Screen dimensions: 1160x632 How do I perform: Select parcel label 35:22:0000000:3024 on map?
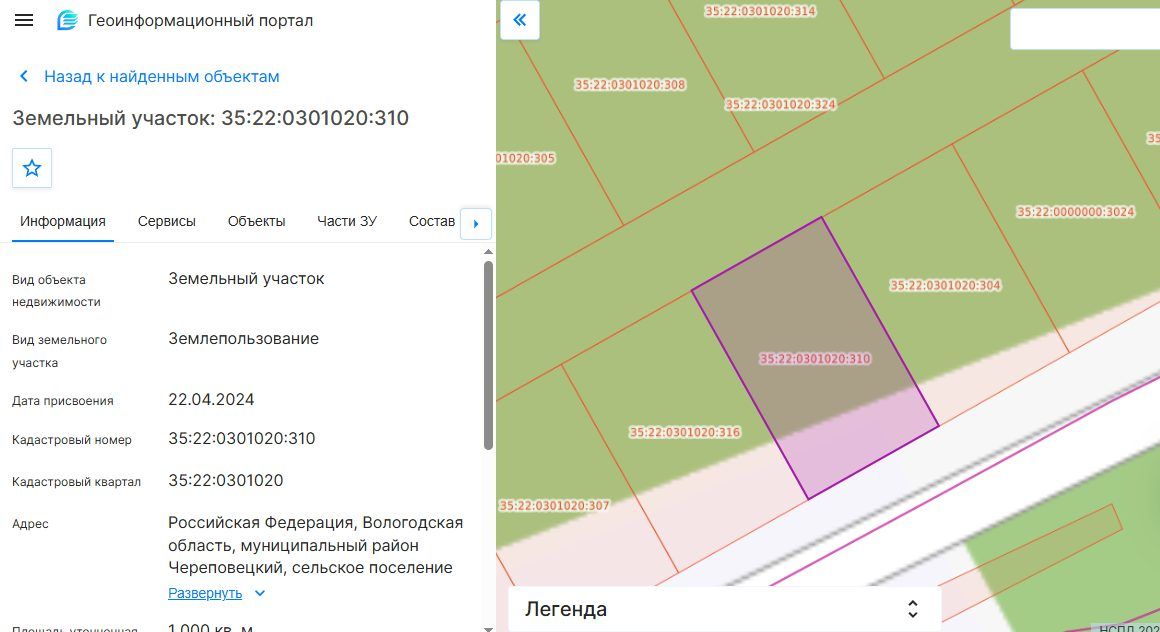point(1076,212)
